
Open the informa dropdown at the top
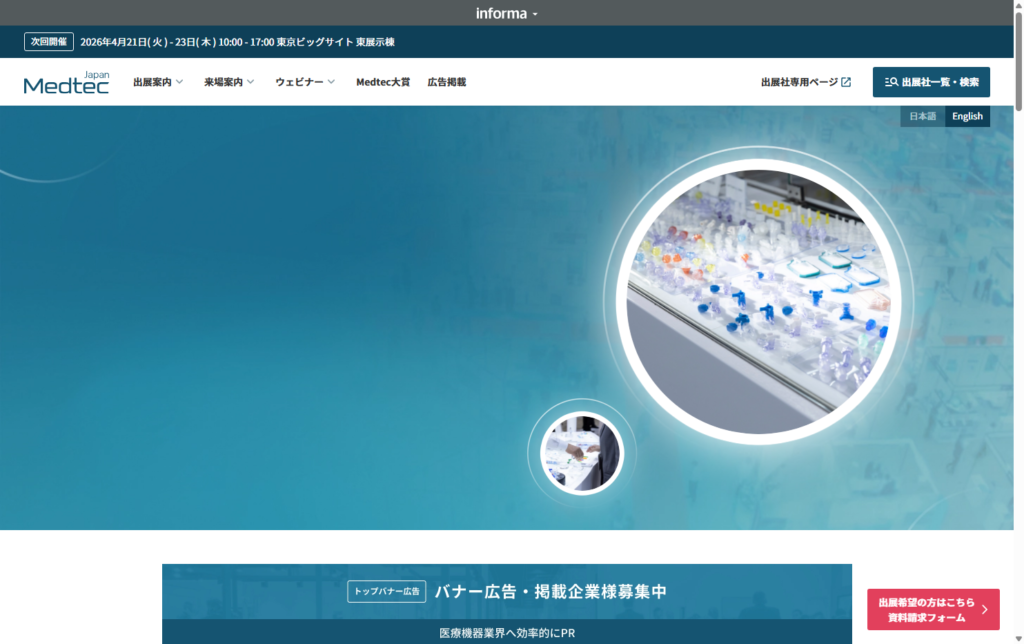pyautogui.click(x=536, y=13)
